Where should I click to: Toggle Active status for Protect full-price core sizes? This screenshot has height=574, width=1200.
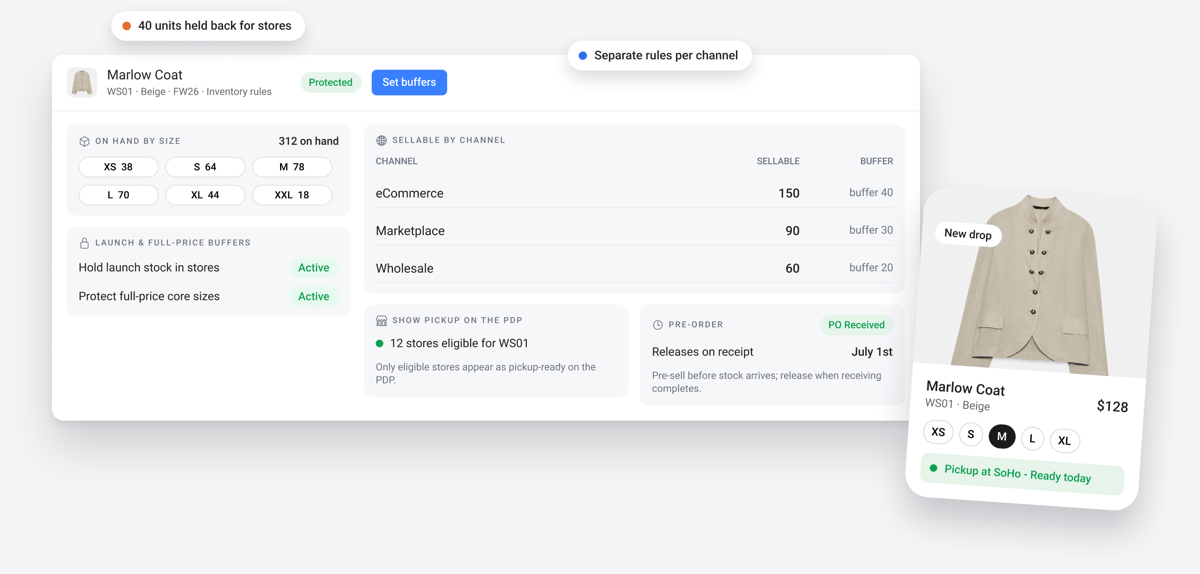[x=313, y=296]
